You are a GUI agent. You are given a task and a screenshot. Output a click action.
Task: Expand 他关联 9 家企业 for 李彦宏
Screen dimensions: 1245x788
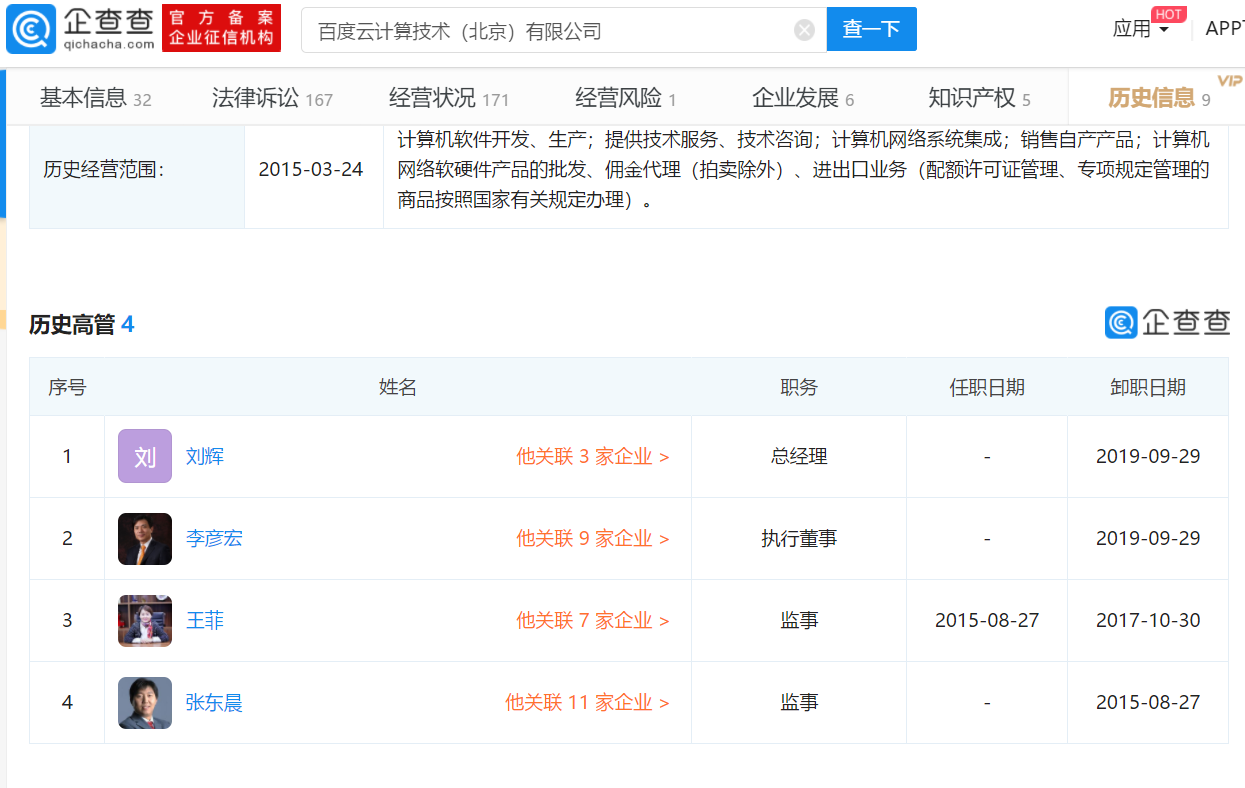pyautogui.click(x=593, y=538)
